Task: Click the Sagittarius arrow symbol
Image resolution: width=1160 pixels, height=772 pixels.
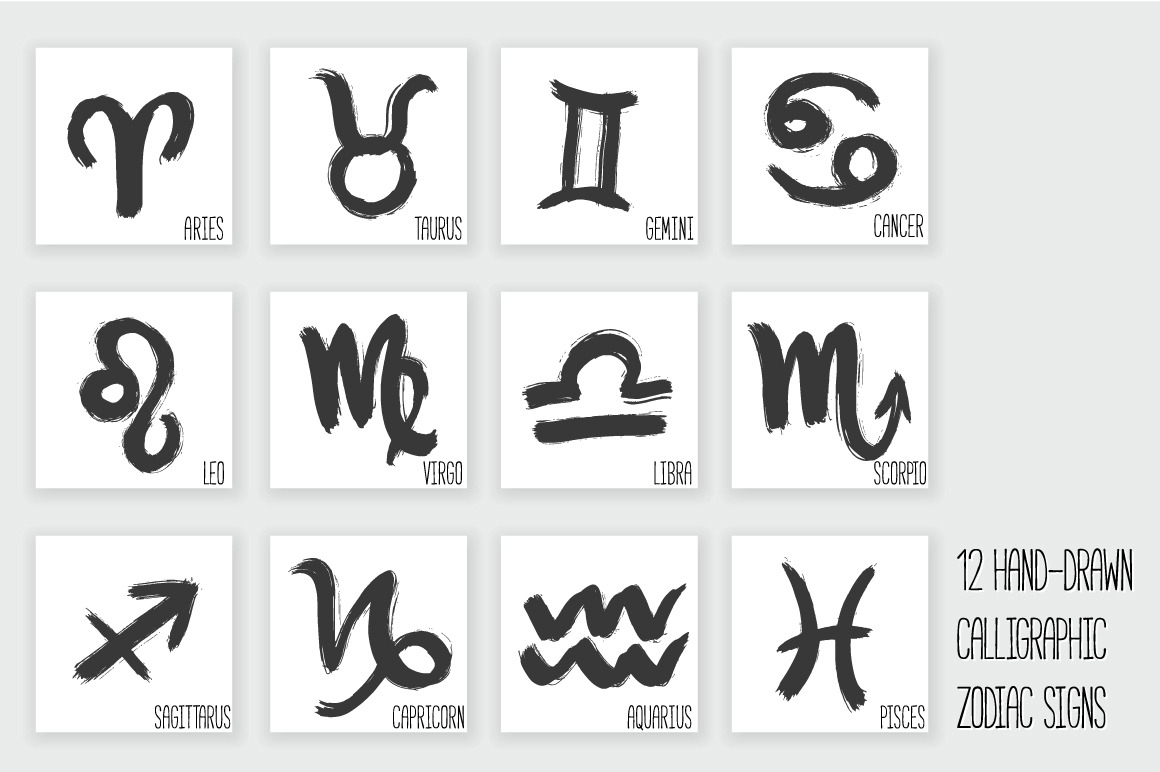Action: point(137,631)
